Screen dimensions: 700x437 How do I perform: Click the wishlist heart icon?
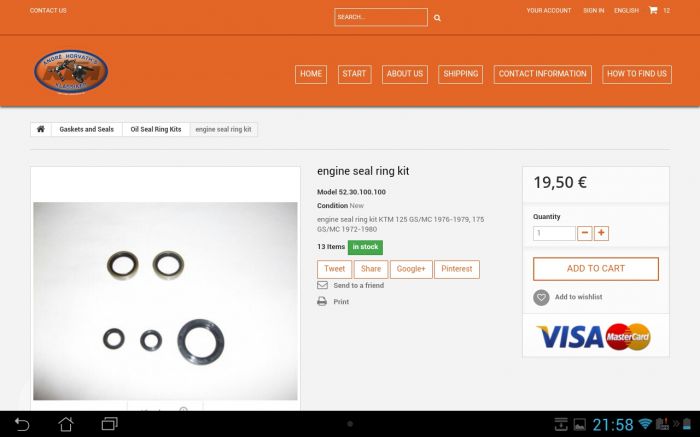pos(541,297)
